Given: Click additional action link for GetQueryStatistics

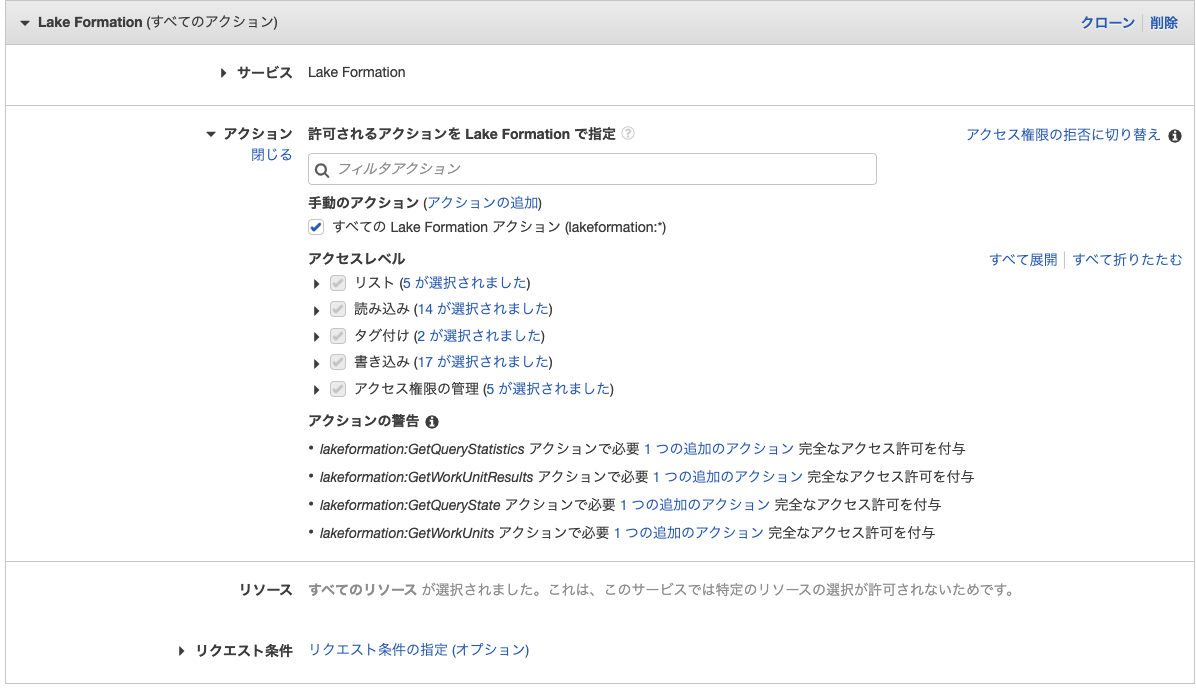Looking at the screenshot, I should [719, 449].
